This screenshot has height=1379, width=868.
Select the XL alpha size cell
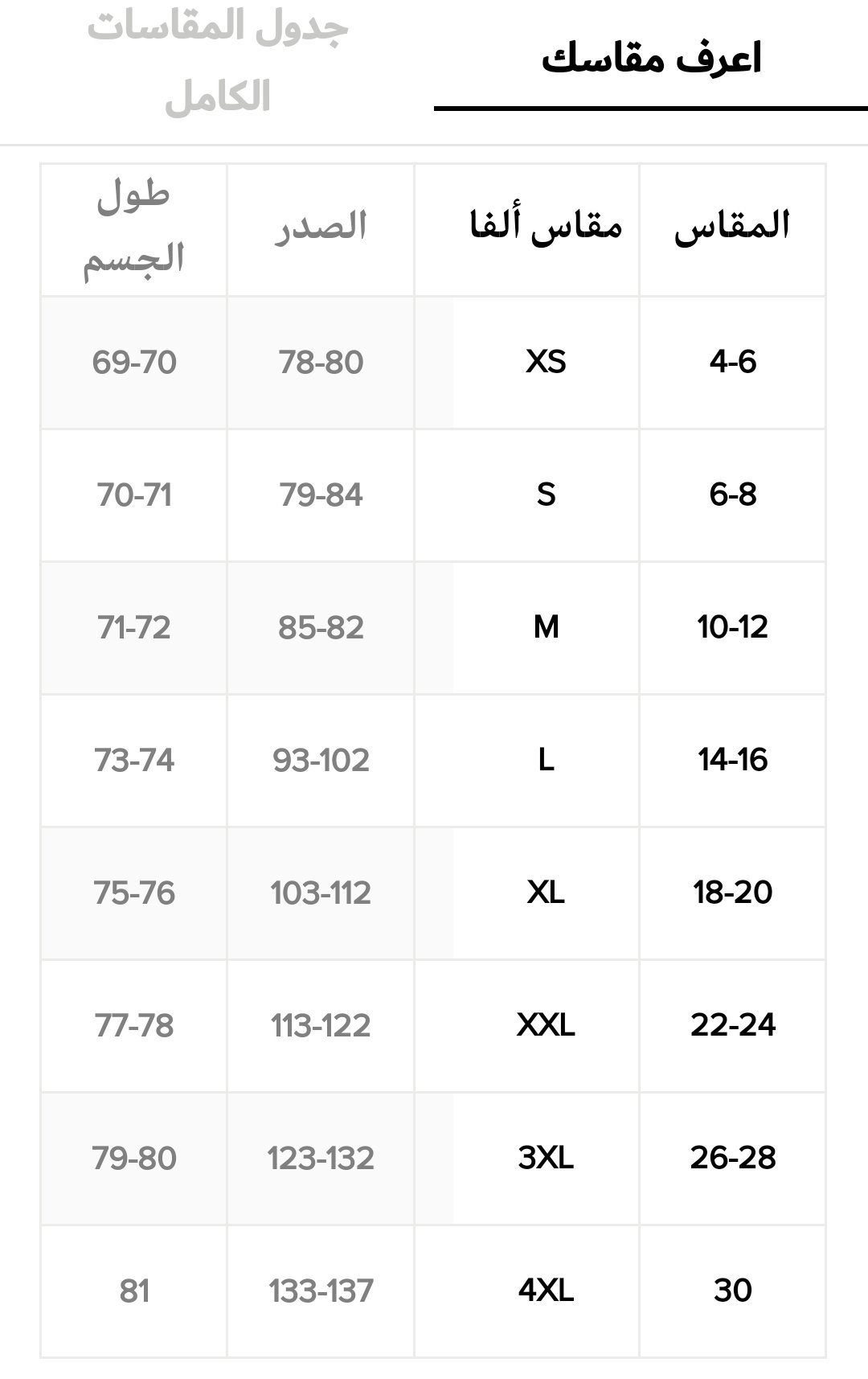pos(546,893)
